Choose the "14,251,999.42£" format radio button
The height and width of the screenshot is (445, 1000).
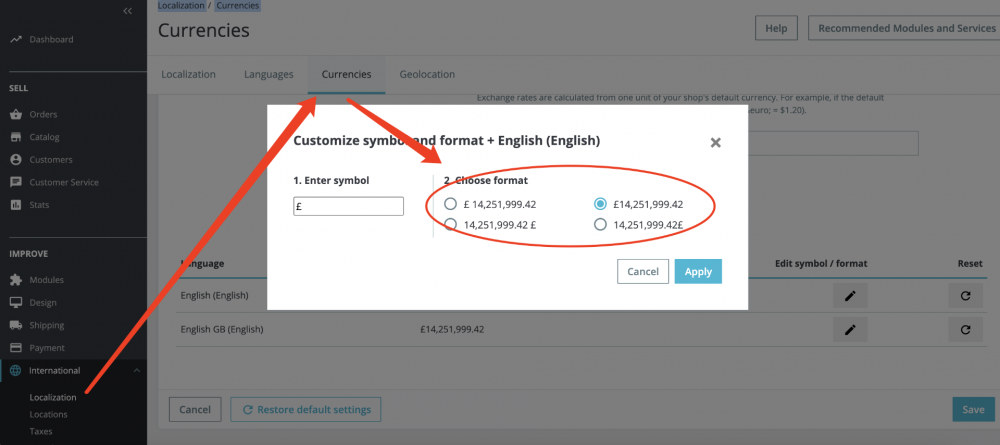coord(600,225)
